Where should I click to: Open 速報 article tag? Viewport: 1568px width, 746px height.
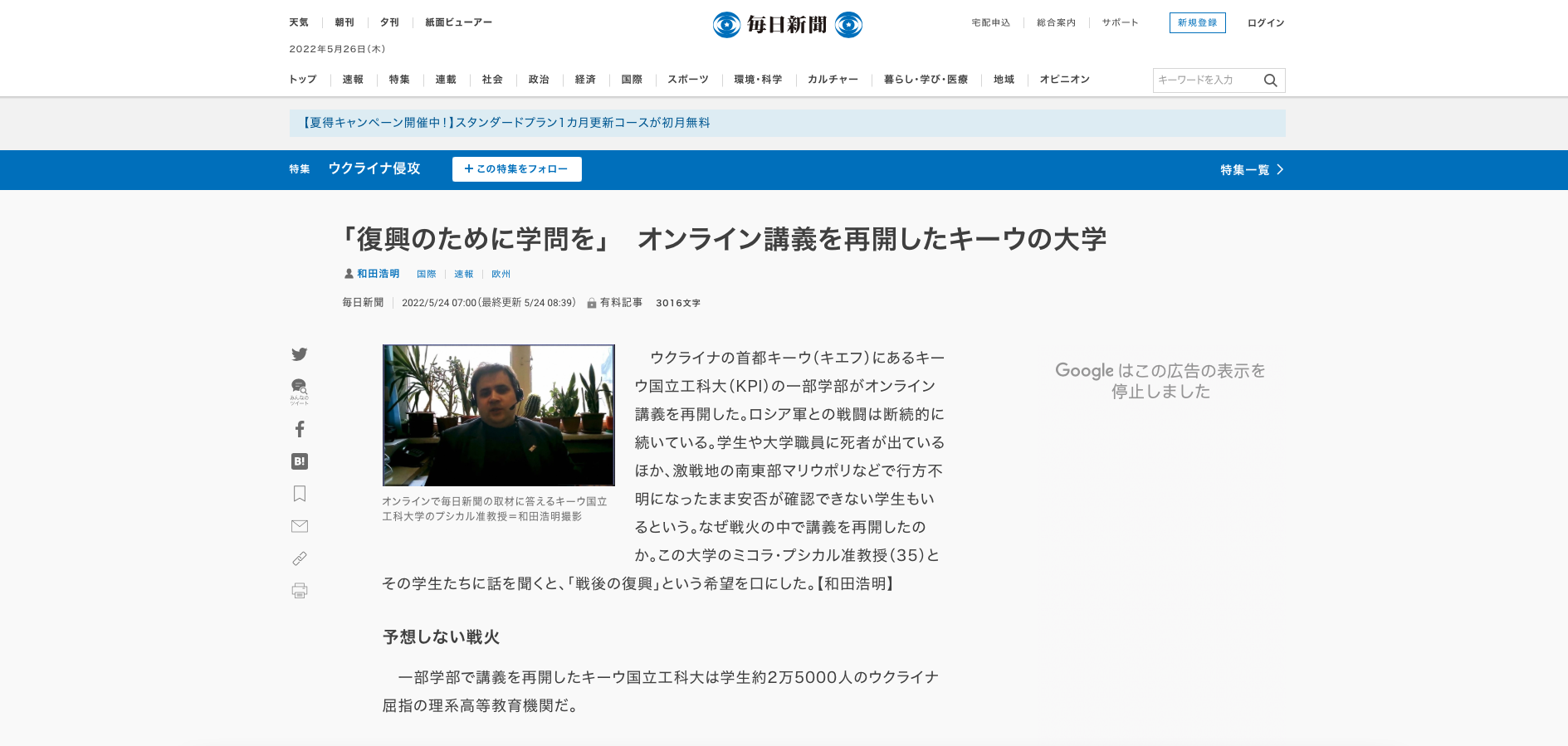click(x=464, y=274)
